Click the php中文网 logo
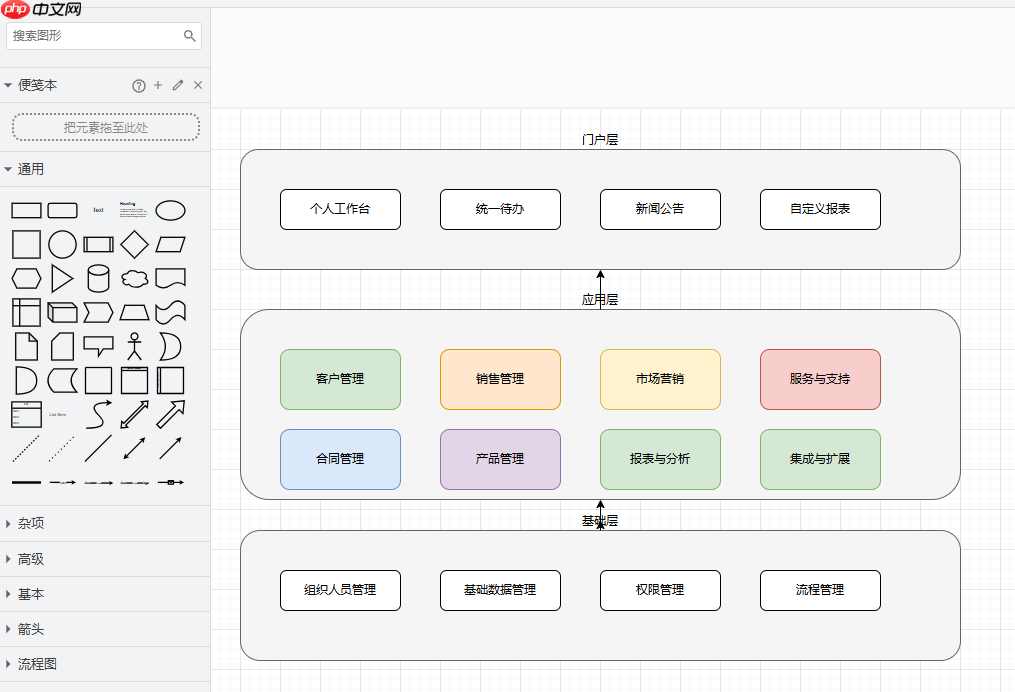This screenshot has width=1015, height=692. pos(40,10)
